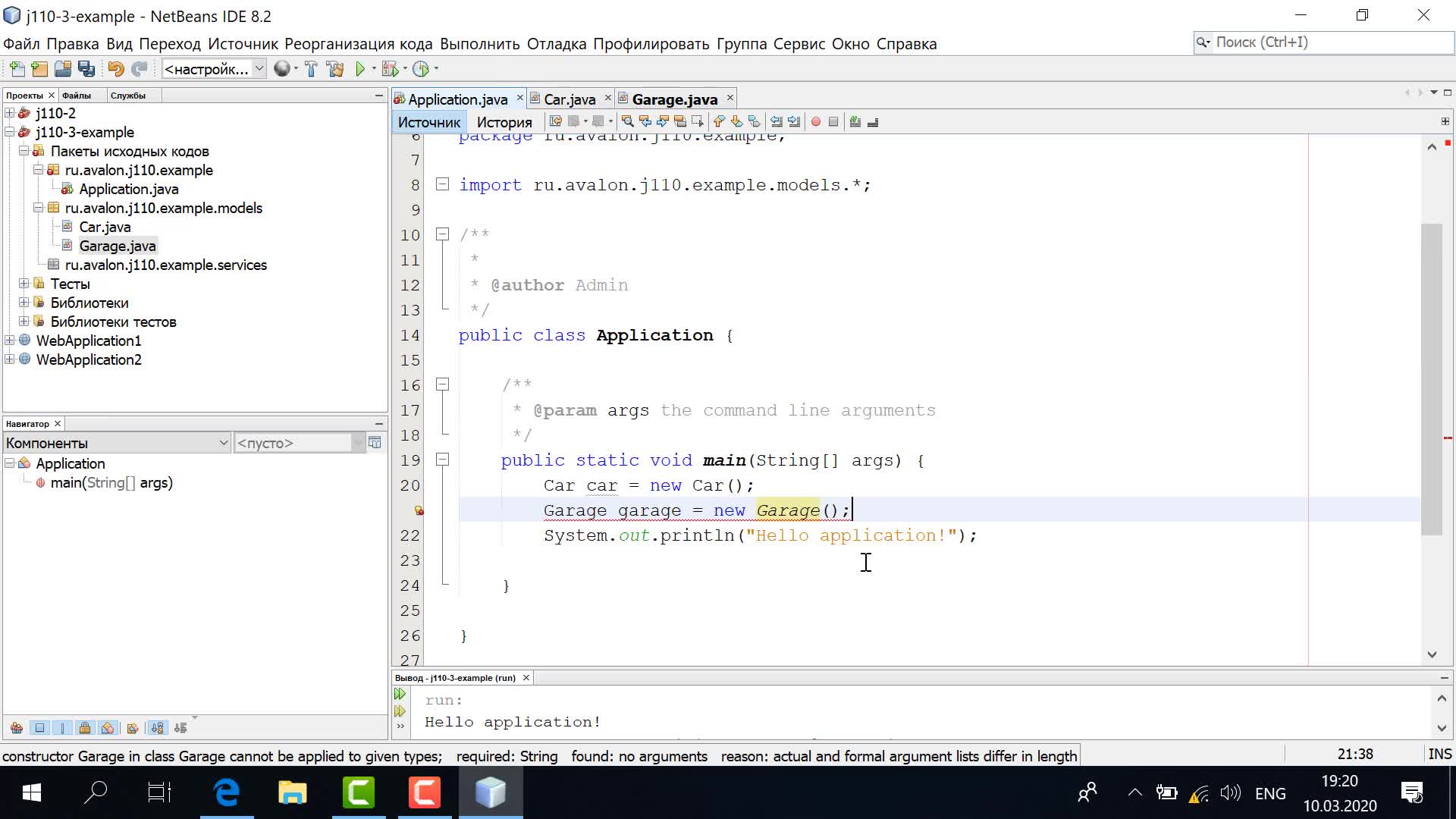This screenshot has width=1456, height=819.
Task: Expand the Тесты folder node
Action: [24, 284]
